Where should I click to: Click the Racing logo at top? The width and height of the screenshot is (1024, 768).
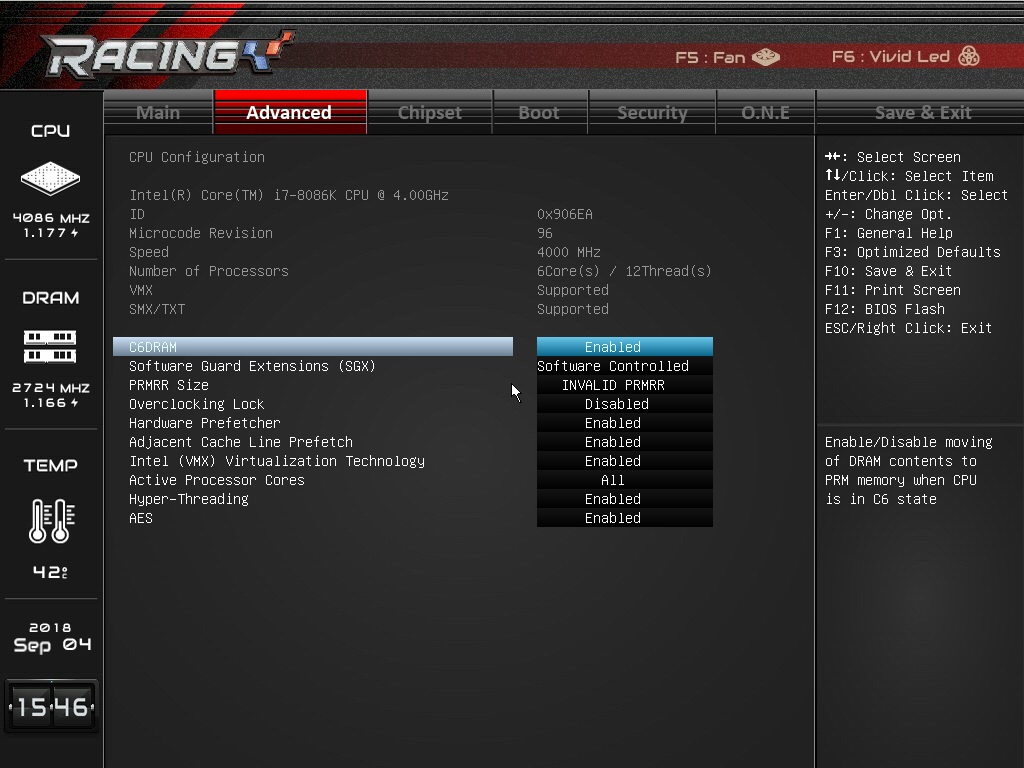pos(166,56)
